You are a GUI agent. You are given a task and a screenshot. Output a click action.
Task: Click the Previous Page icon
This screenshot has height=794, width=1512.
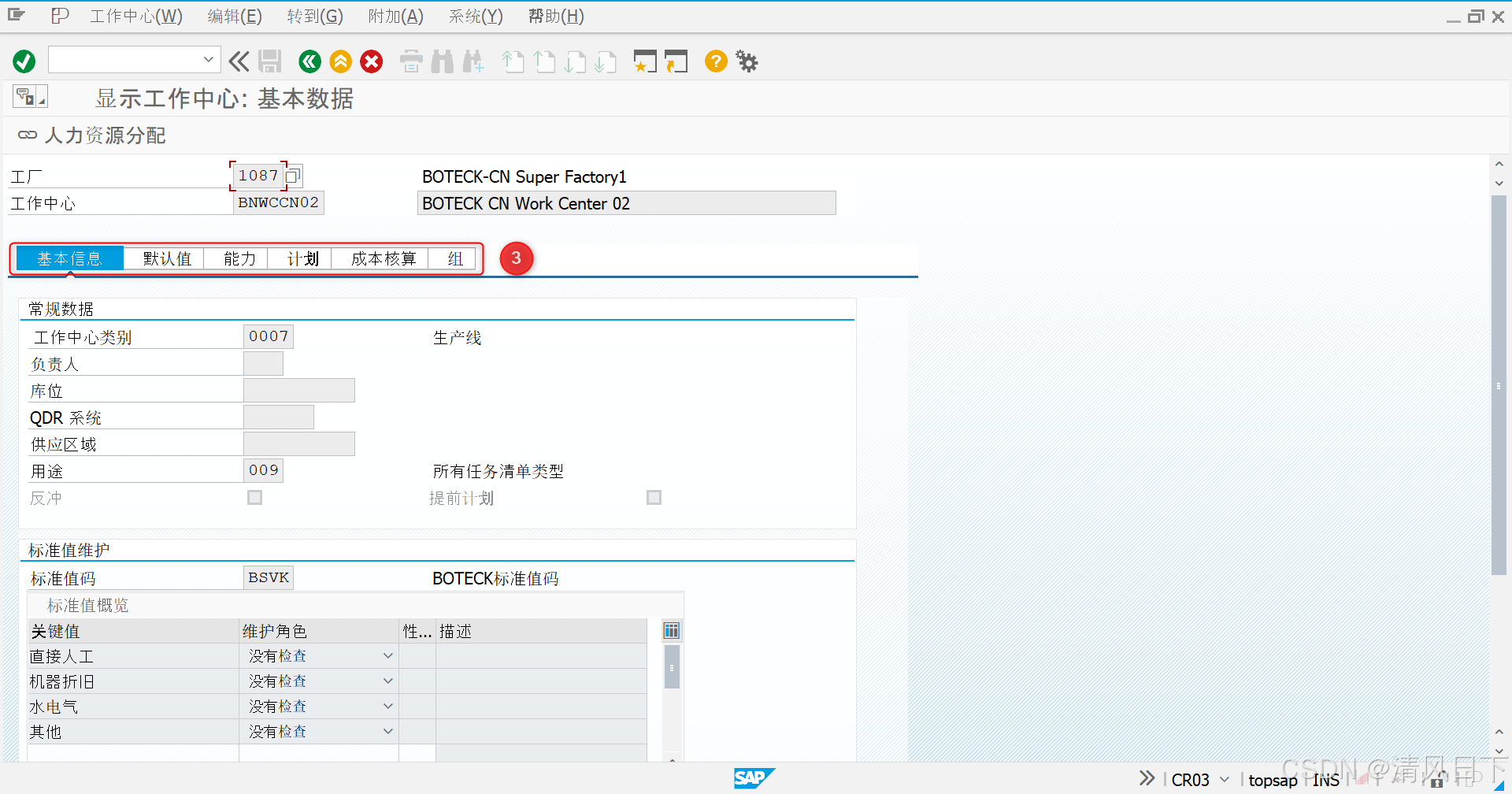544,61
